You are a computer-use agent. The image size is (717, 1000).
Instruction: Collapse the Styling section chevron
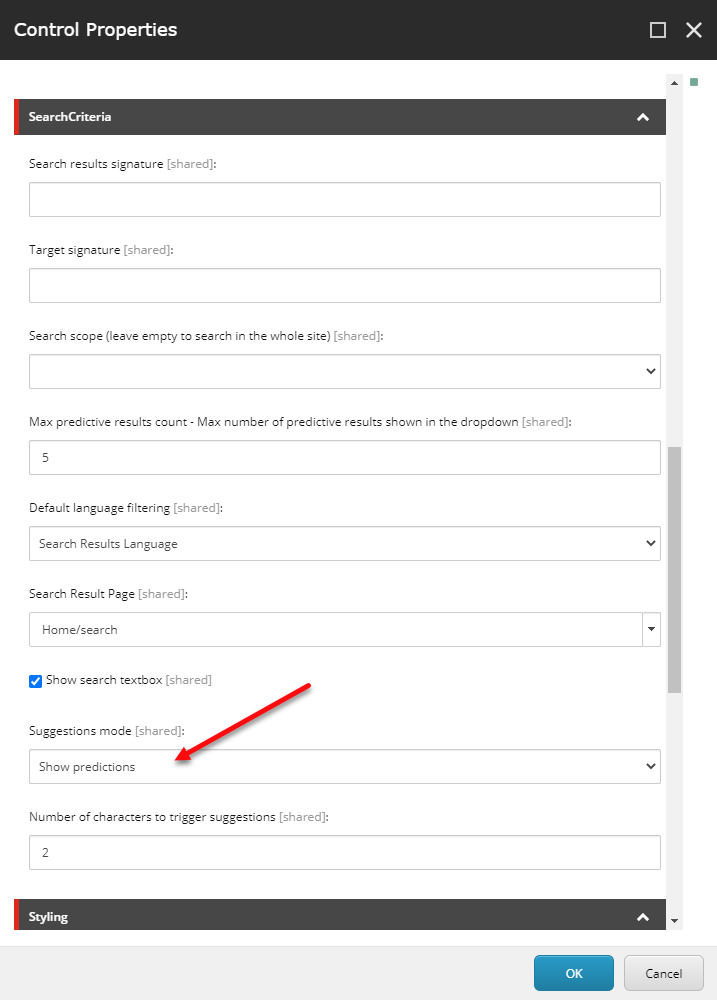tap(643, 917)
